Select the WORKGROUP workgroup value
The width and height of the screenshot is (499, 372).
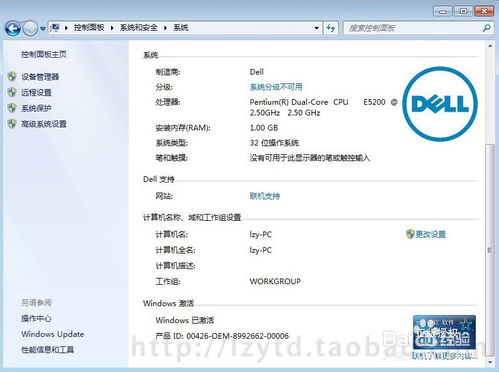[x=275, y=281]
